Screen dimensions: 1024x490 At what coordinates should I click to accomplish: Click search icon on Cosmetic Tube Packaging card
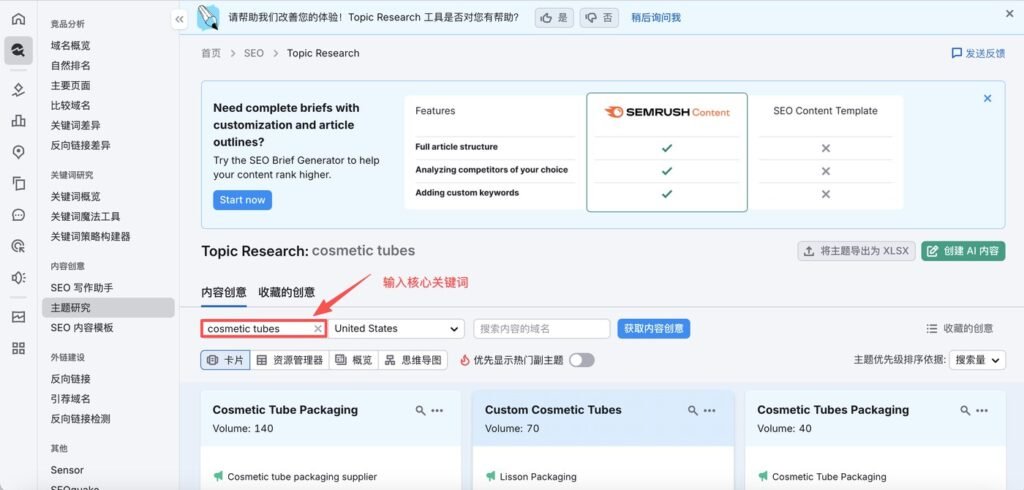pyautogui.click(x=421, y=410)
